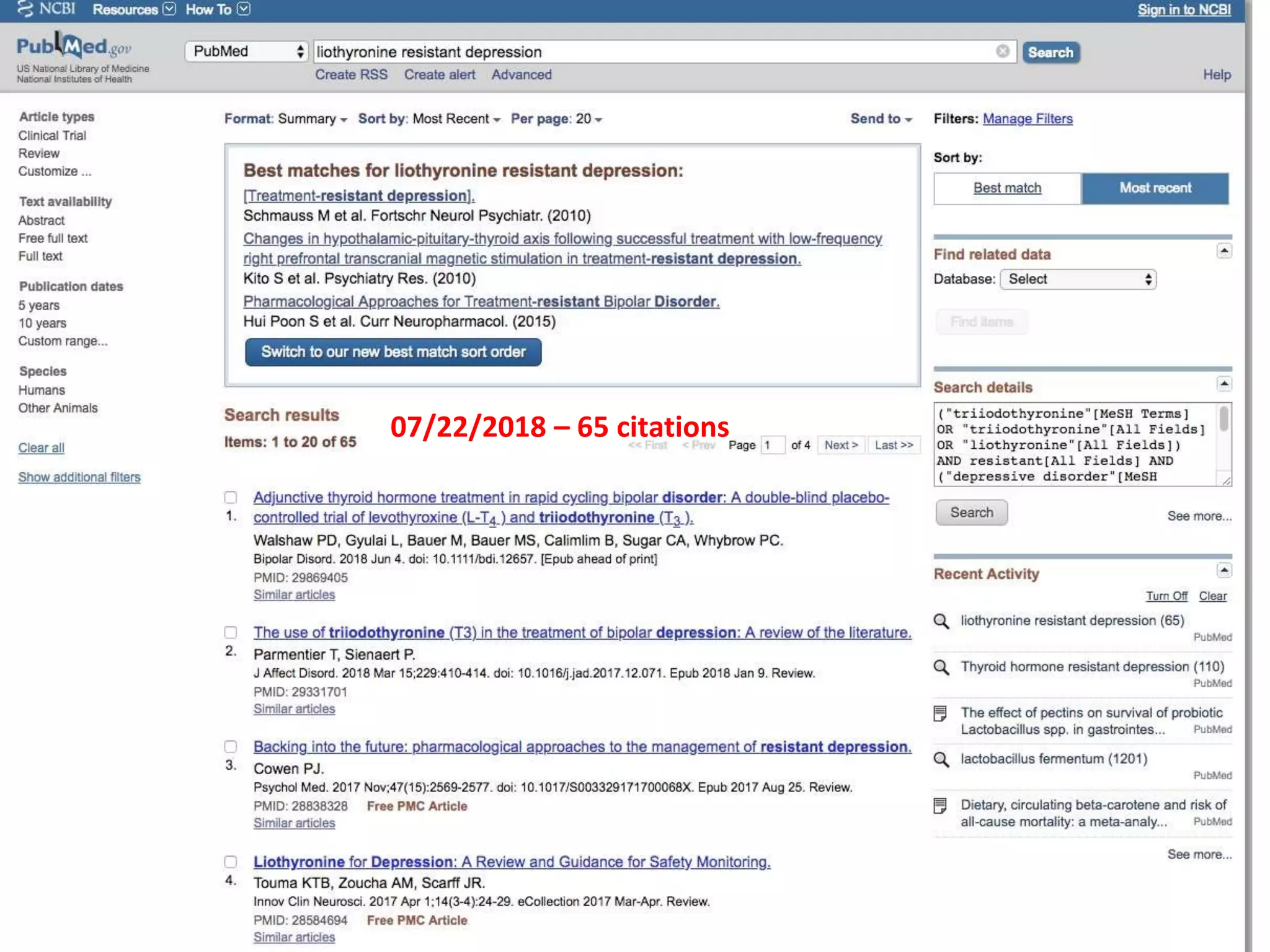Image resolution: width=1270 pixels, height=952 pixels.
Task: Click document icon beside pectins probiotic article
Action: click(x=940, y=713)
